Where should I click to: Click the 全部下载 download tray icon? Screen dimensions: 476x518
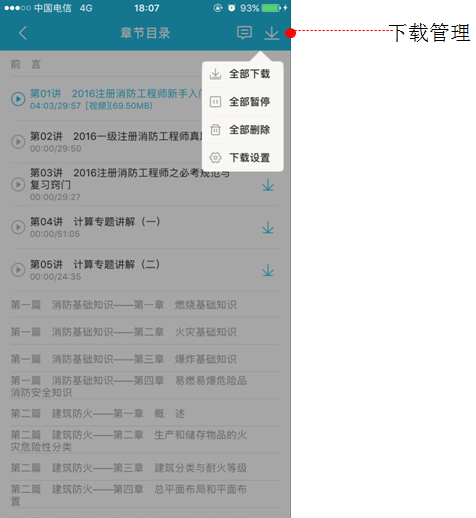(215, 74)
